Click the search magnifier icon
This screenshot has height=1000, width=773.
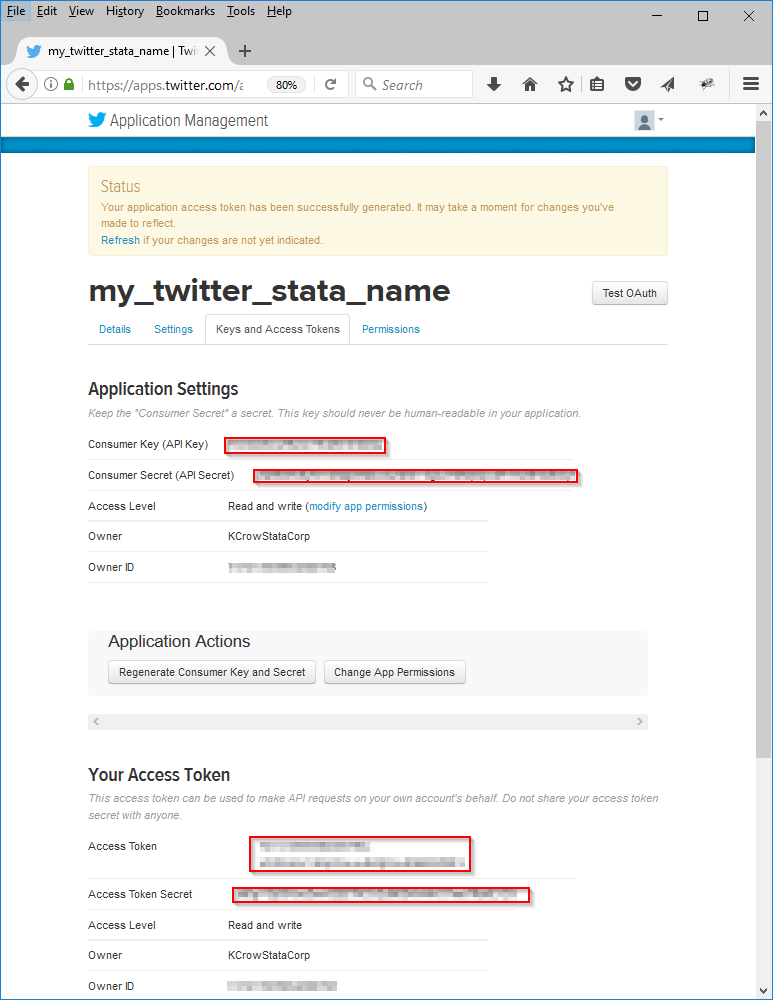coord(369,84)
